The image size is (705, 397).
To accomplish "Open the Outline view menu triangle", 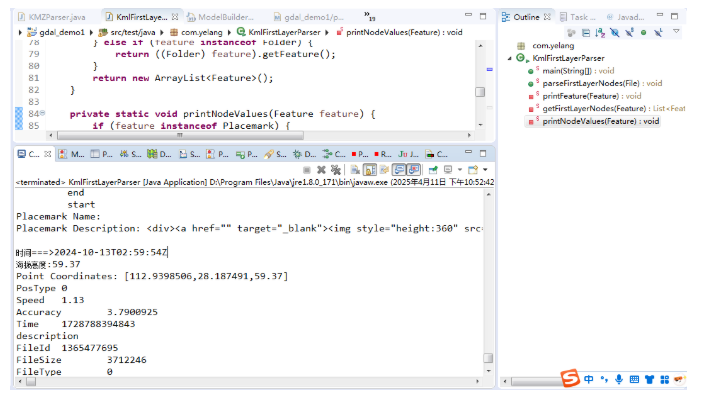I will pyautogui.click(x=676, y=31).
